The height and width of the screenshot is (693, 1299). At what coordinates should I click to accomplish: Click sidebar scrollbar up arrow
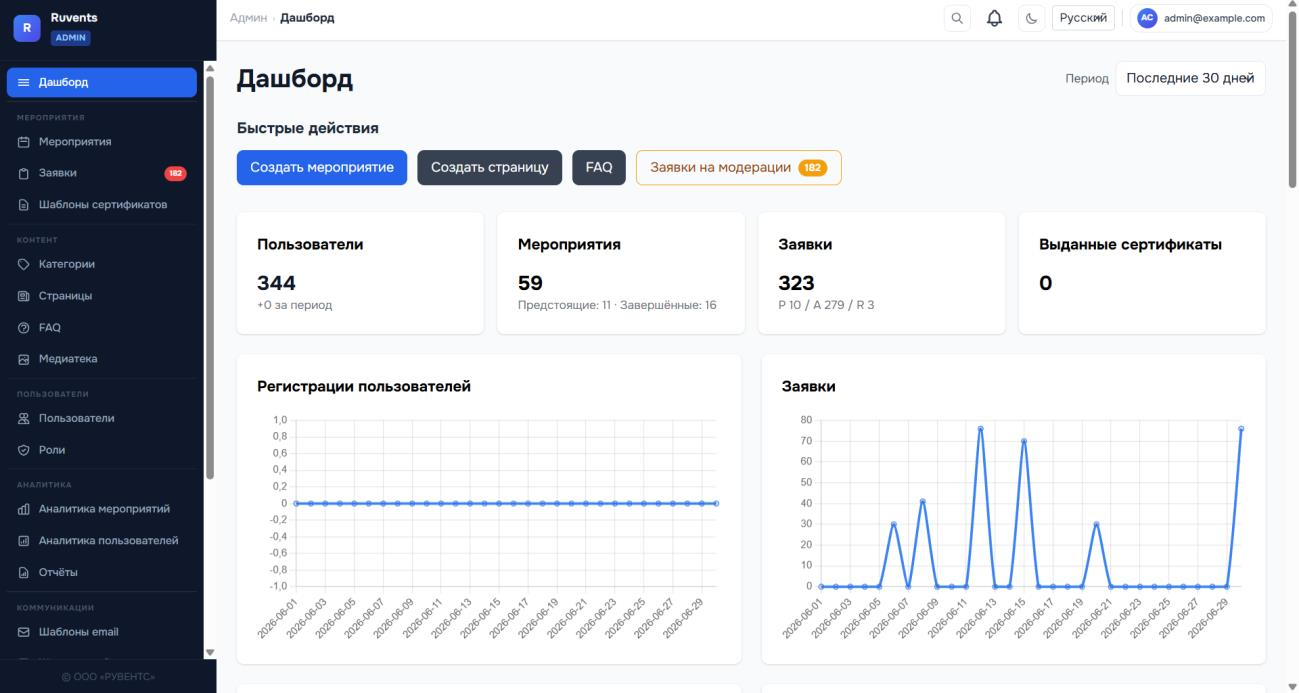209,68
